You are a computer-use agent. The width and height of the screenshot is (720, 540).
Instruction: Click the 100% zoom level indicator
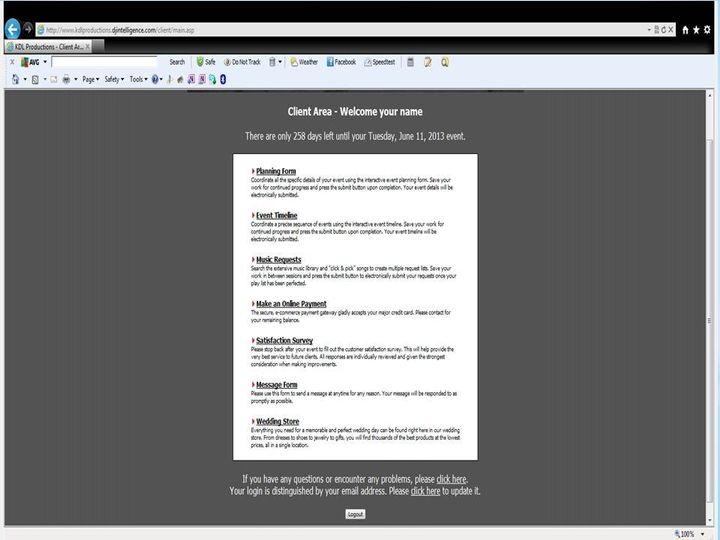[685, 534]
